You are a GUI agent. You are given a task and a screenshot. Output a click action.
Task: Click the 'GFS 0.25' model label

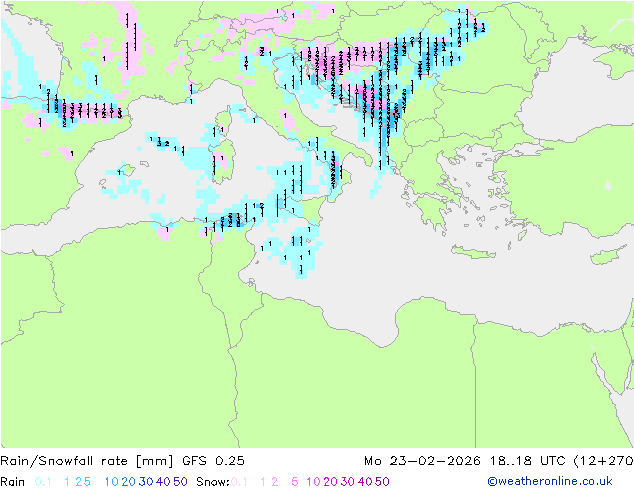click(213, 461)
